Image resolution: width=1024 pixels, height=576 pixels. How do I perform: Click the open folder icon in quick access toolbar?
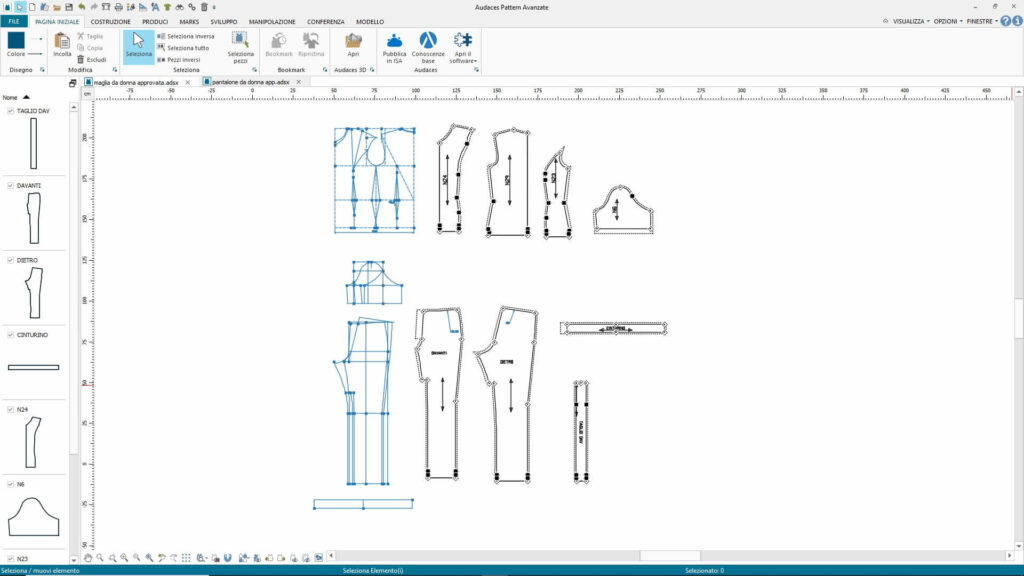[57, 7]
